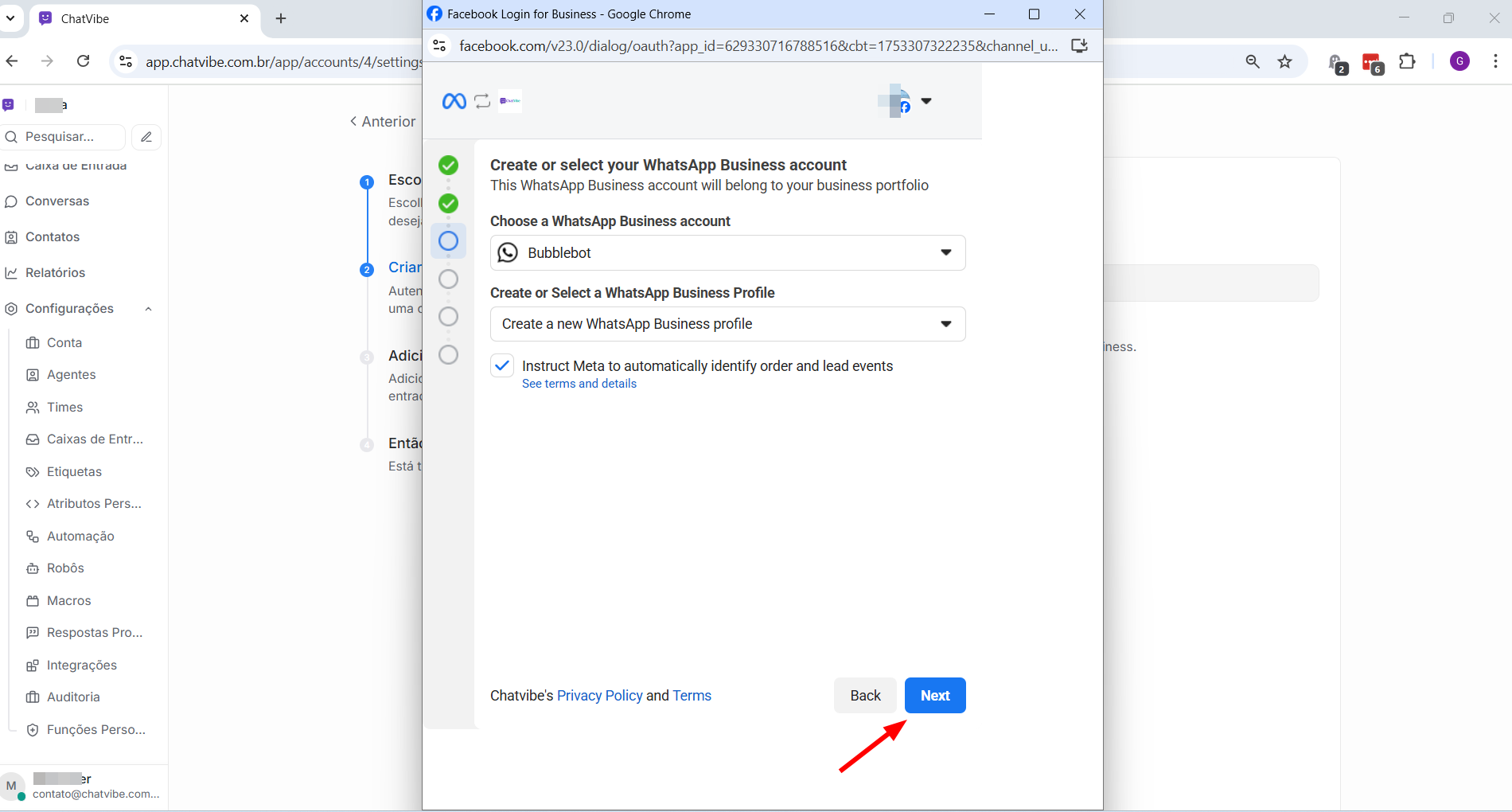Screen dimensions: 1512x812
Task: Open the tab search dropdown arrow
Action: tap(10, 18)
